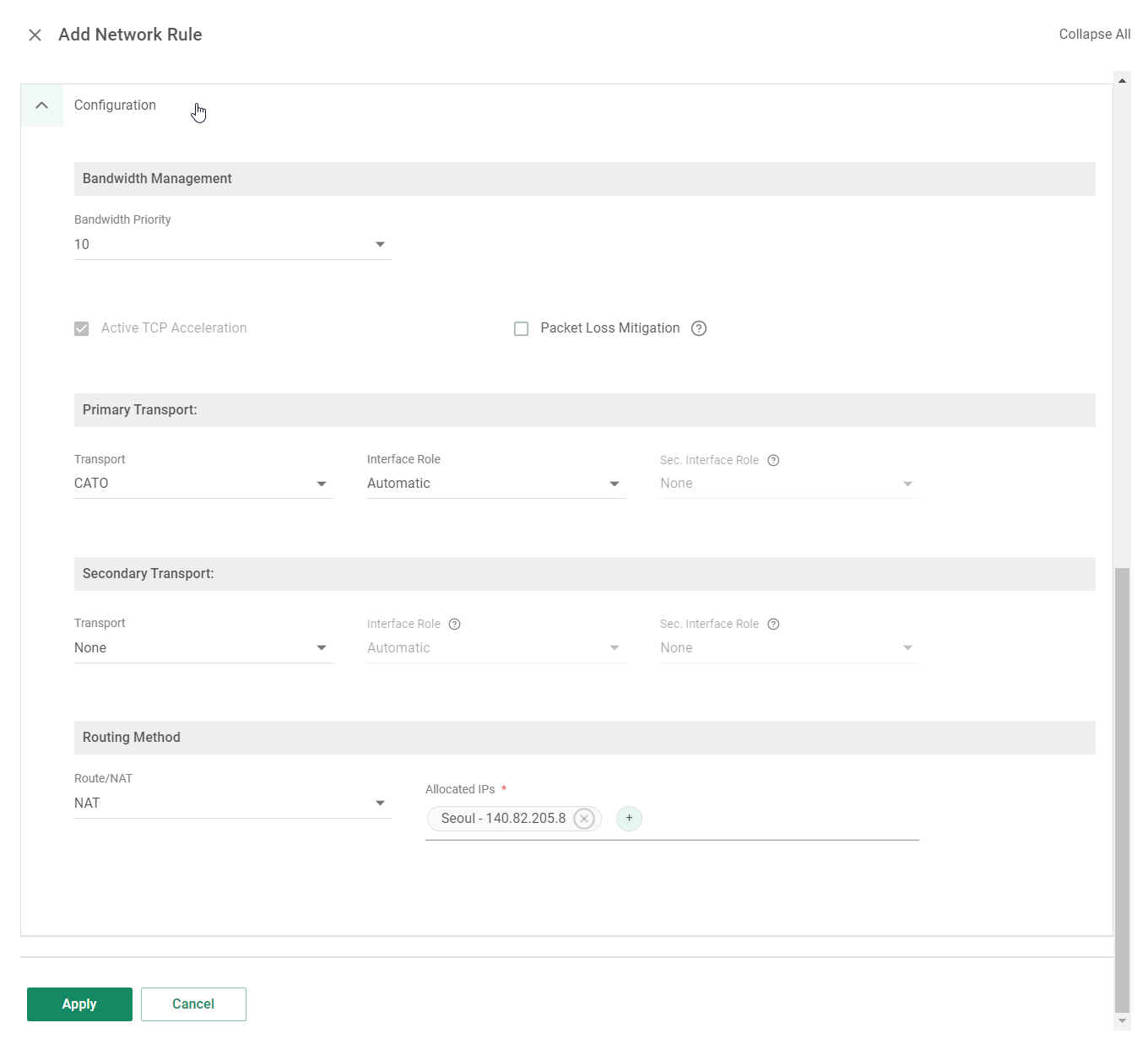Open Packet Loss Mitigation help icon
The width and height of the screenshot is (1148, 1039).
(699, 328)
